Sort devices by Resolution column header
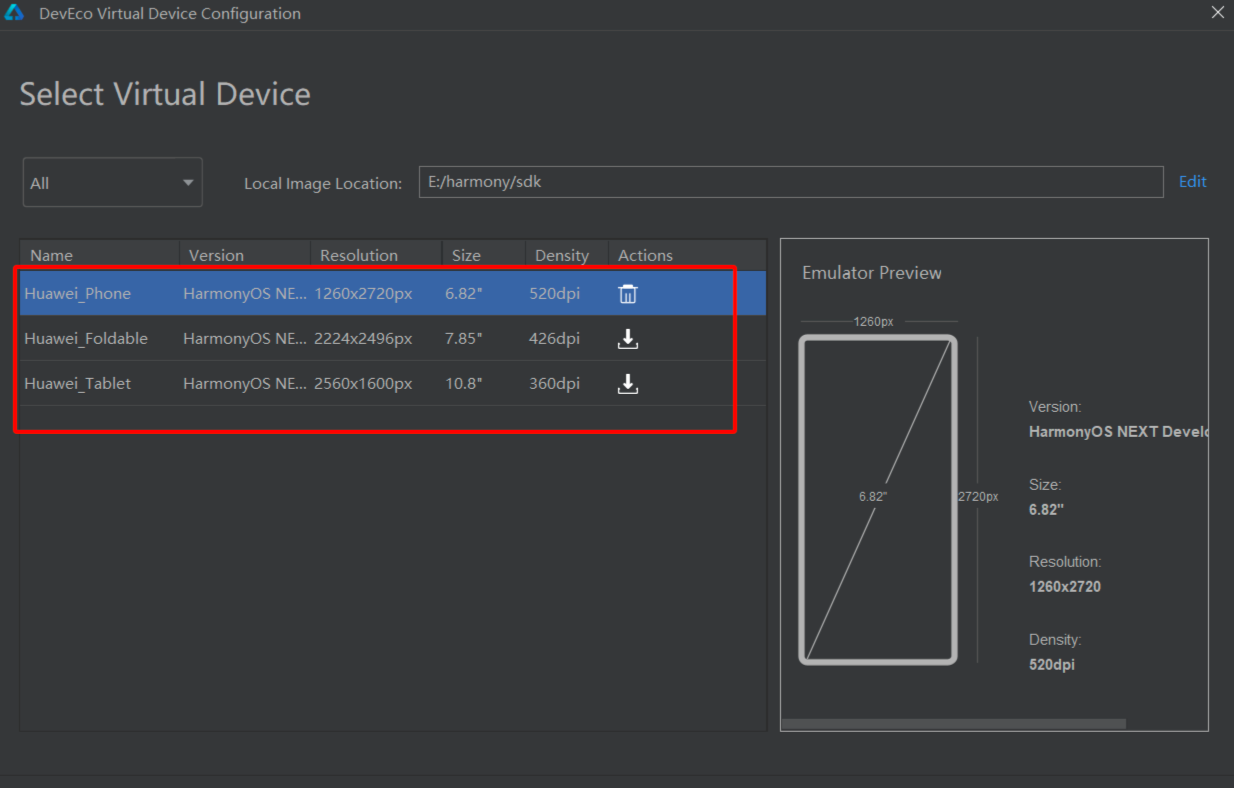Image resolution: width=1234 pixels, height=788 pixels. 376,255
